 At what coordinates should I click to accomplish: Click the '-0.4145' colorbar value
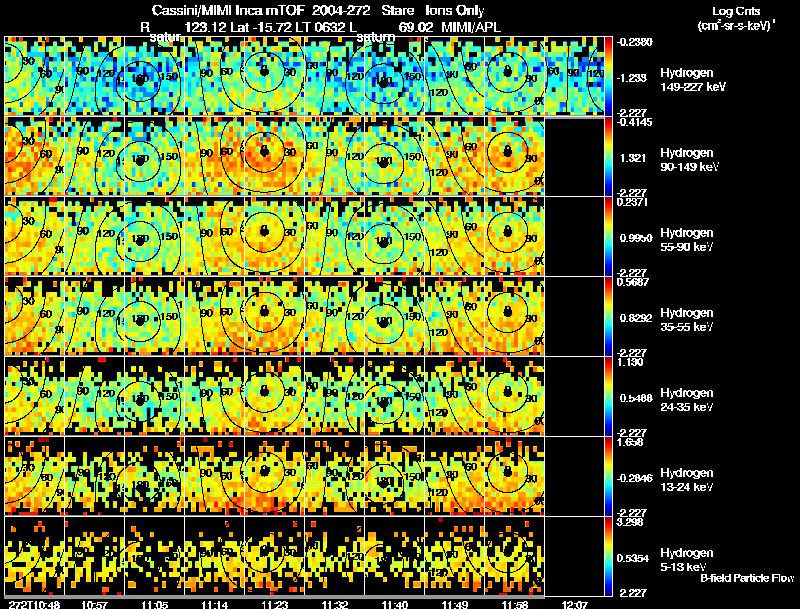(634, 122)
